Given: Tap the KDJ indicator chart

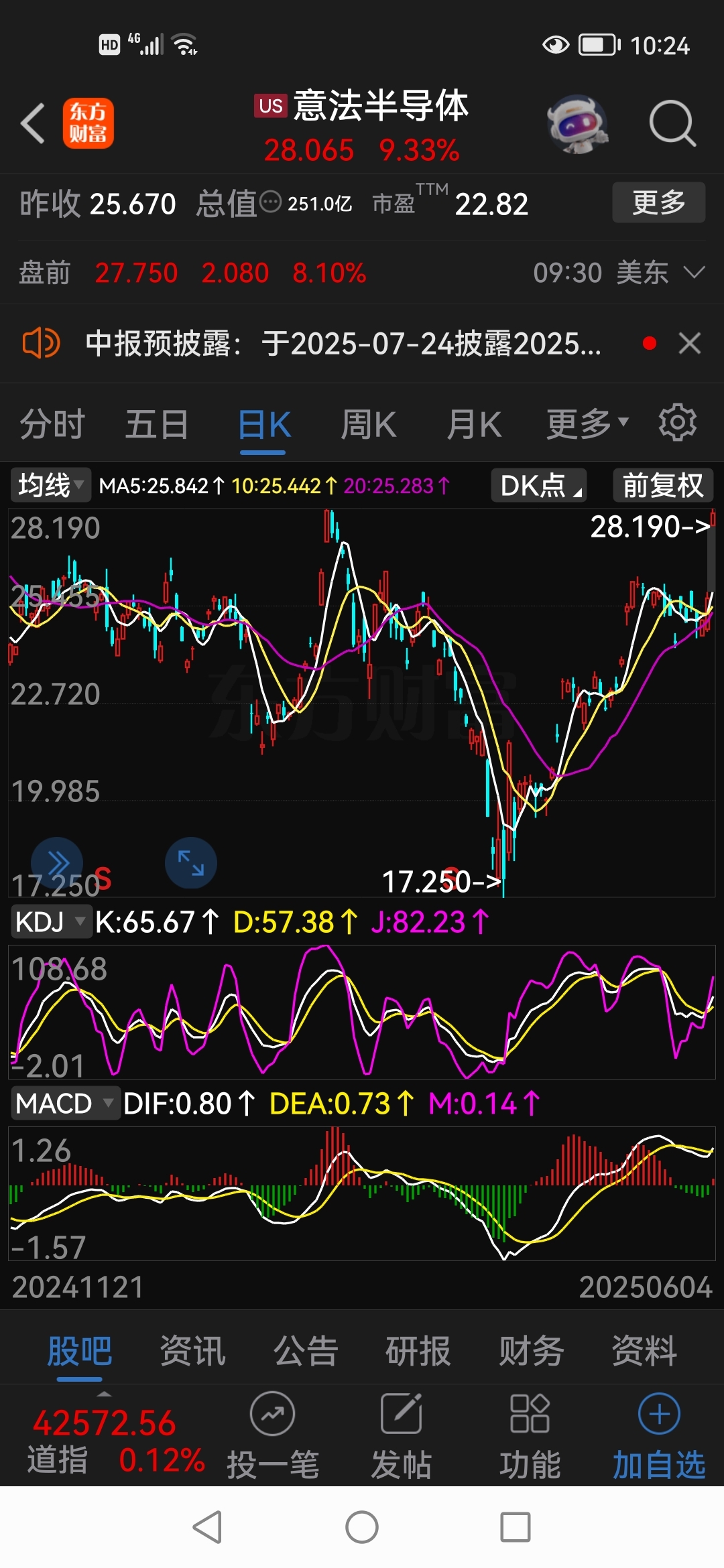Looking at the screenshot, I should click(x=362, y=1012).
